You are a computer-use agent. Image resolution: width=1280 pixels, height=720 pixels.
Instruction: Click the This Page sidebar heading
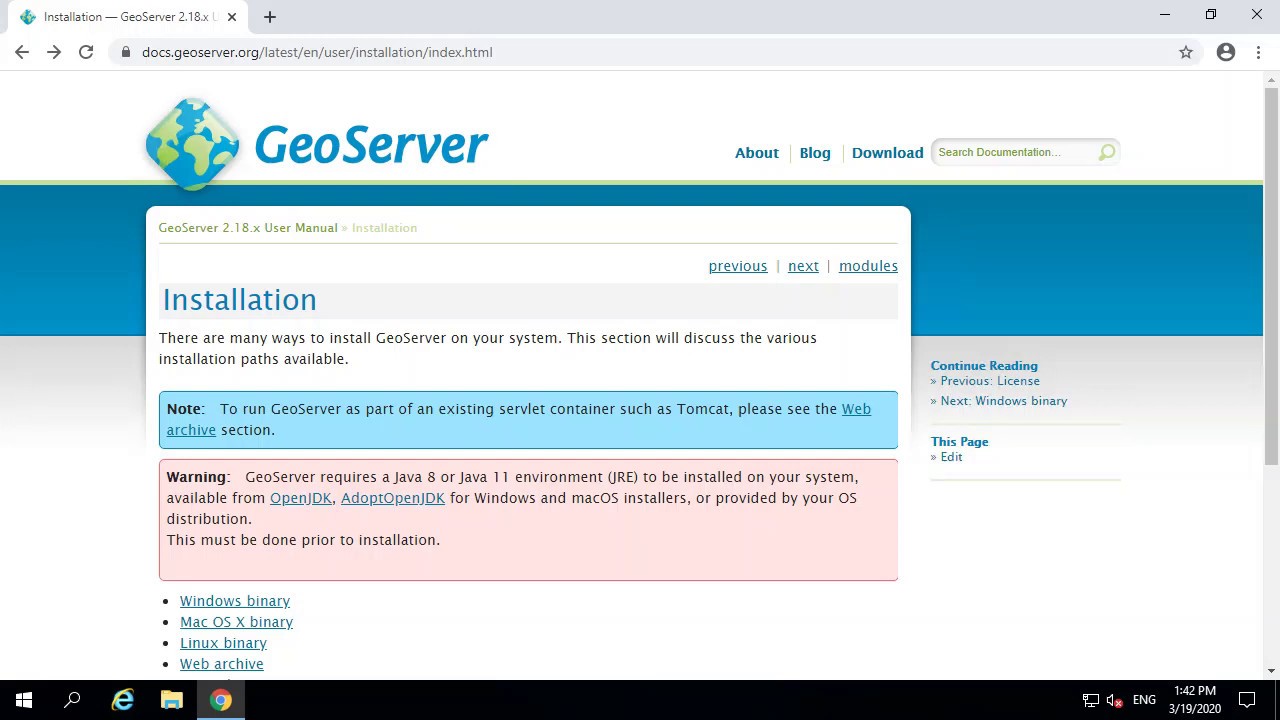pyautogui.click(x=959, y=442)
